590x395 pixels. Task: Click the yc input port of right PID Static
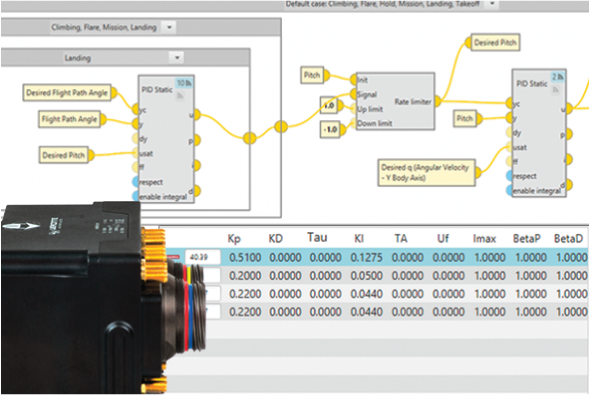click(x=510, y=103)
